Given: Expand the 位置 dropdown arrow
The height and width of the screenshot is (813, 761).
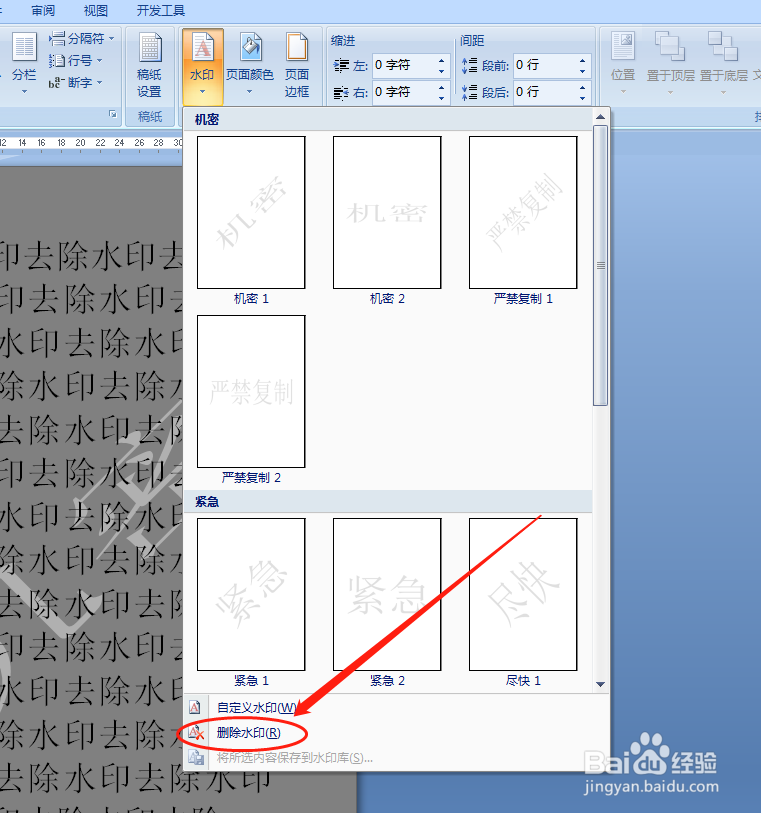Looking at the screenshot, I should pyautogui.click(x=623, y=92).
